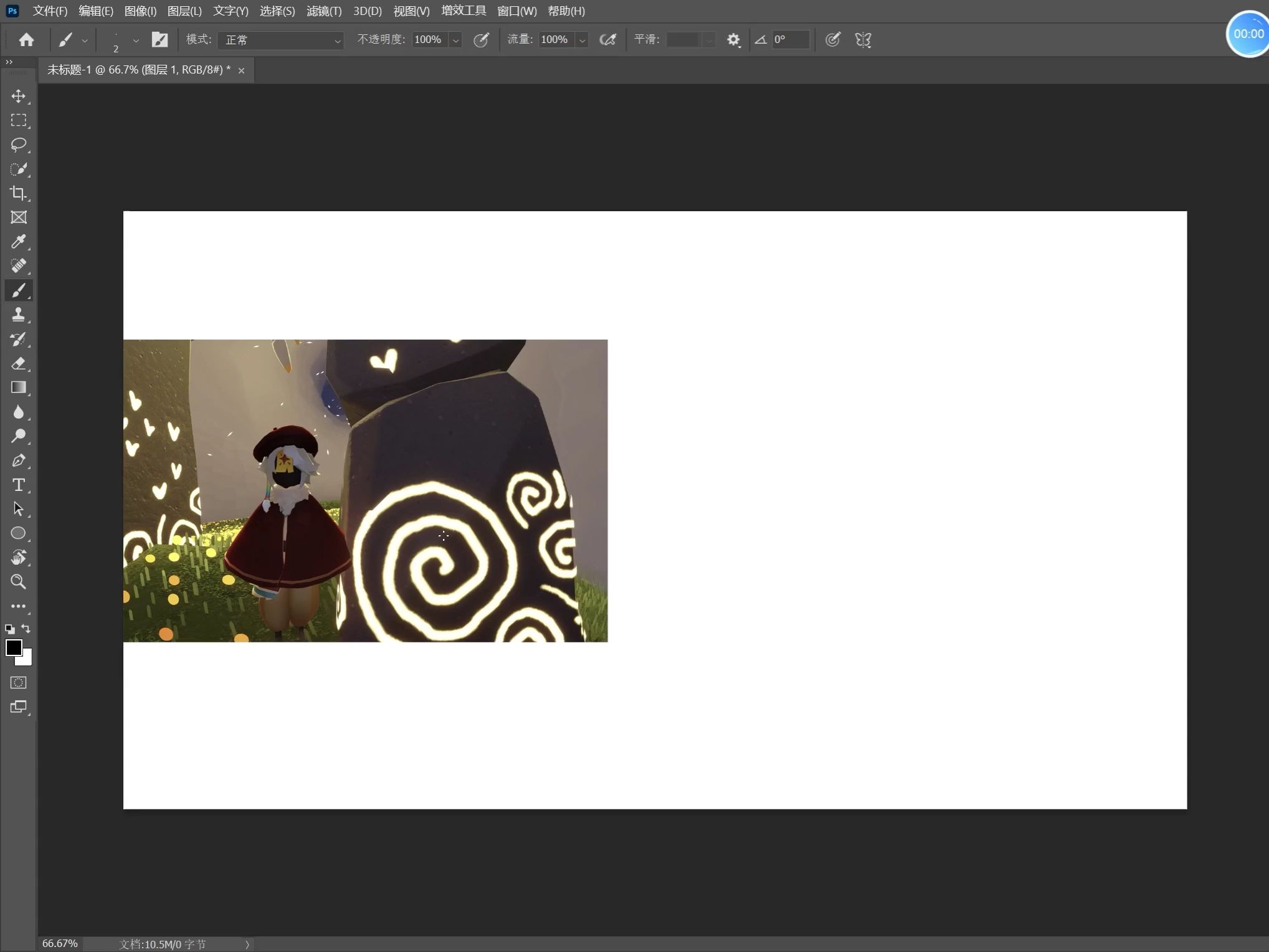Select the Eraser tool
Viewport: 1269px width, 952px height.
click(19, 363)
